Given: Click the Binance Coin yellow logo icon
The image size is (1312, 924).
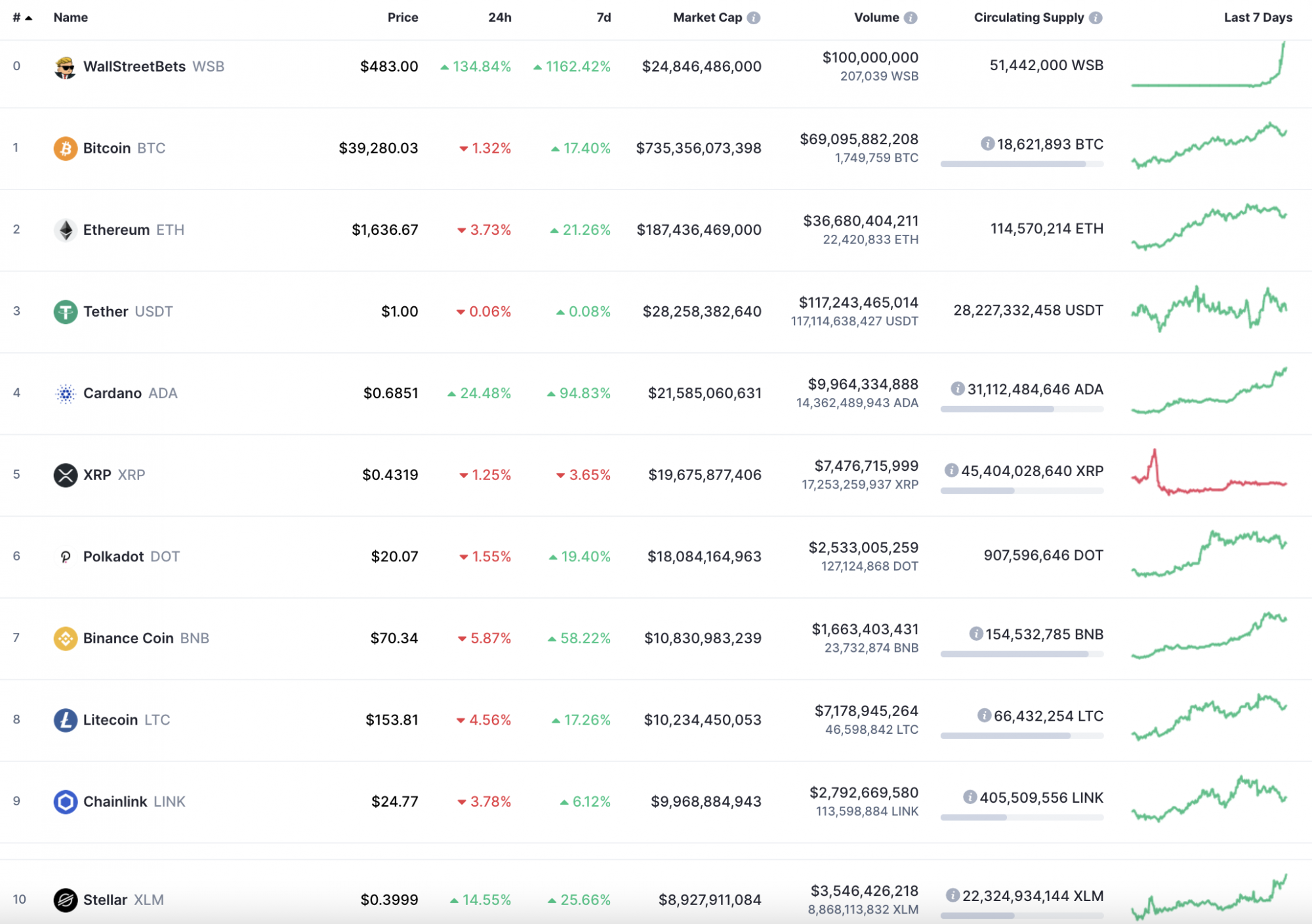Looking at the screenshot, I should (65, 638).
